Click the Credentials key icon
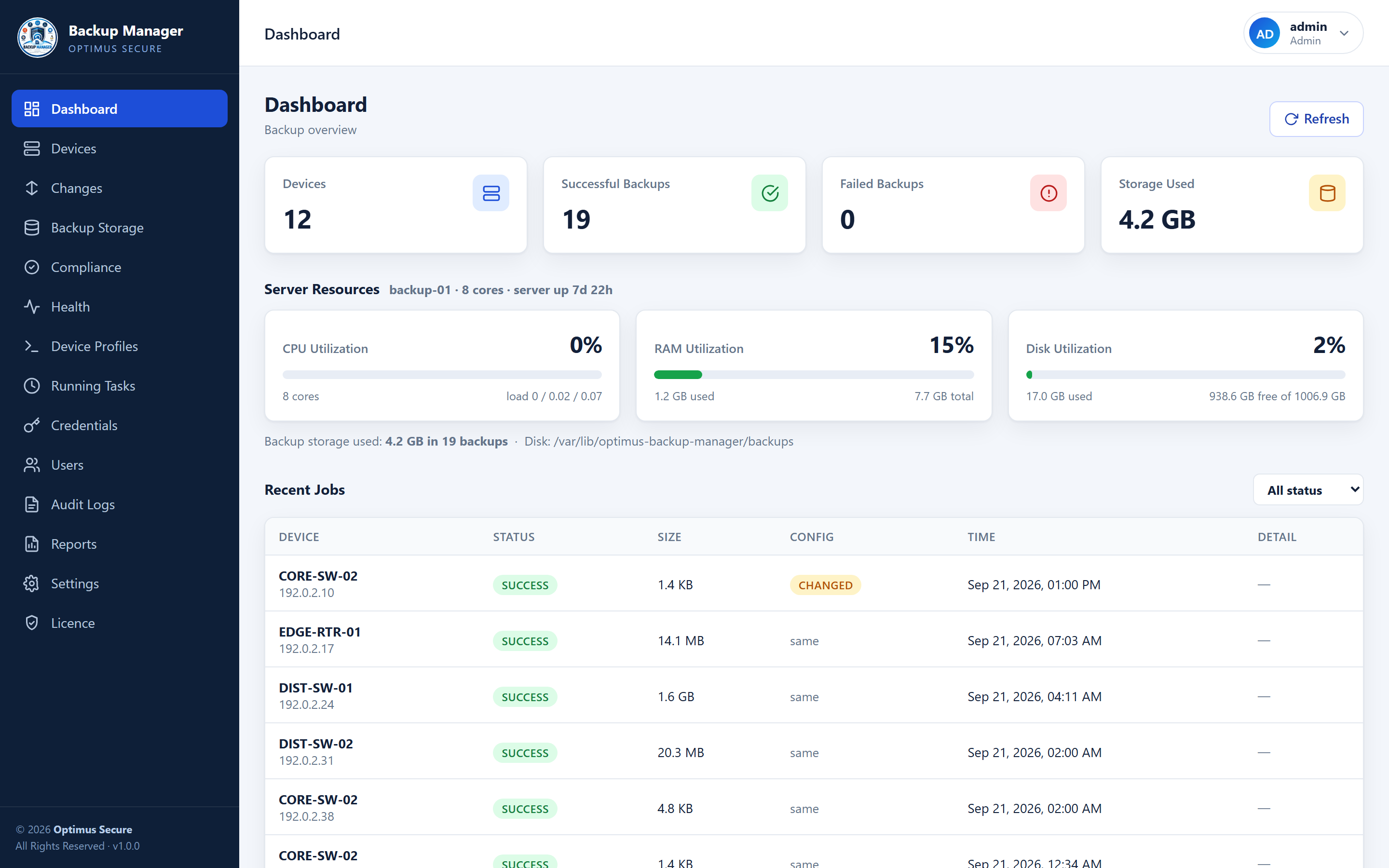1389x868 pixels. pos(31,425)
